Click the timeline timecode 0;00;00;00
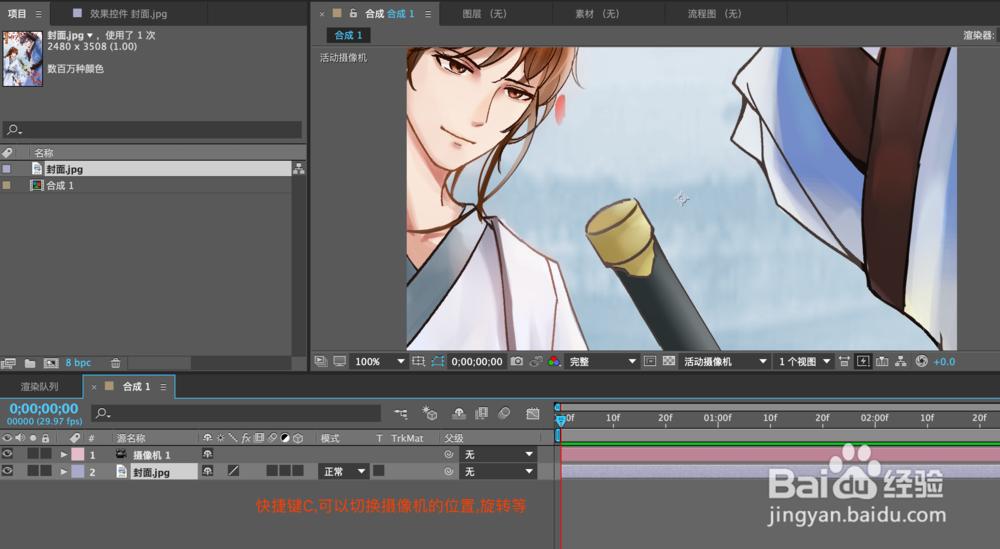 click(x=43, y=409)
